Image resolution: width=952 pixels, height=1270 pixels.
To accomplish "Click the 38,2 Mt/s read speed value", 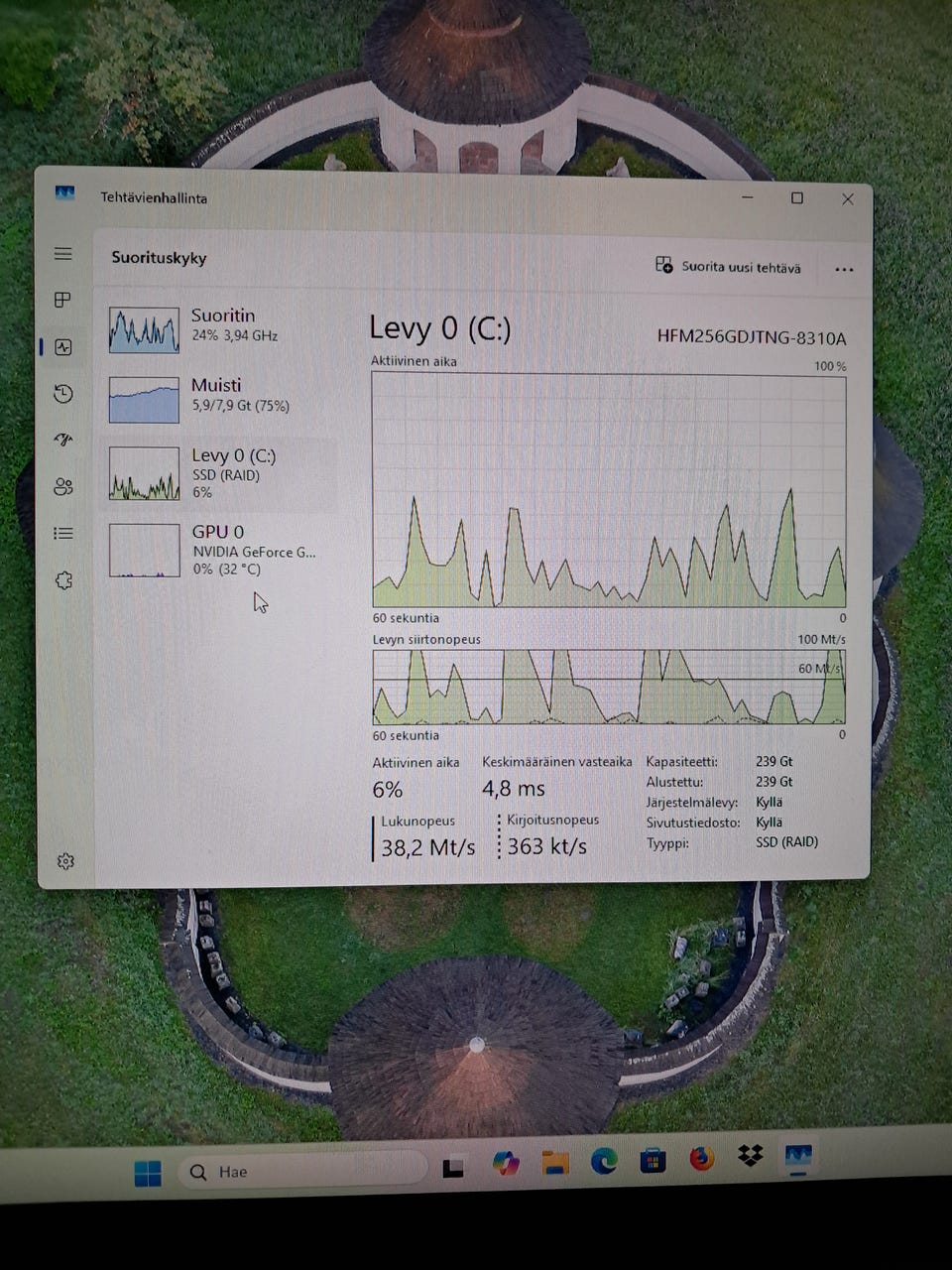I will point(427,847).
